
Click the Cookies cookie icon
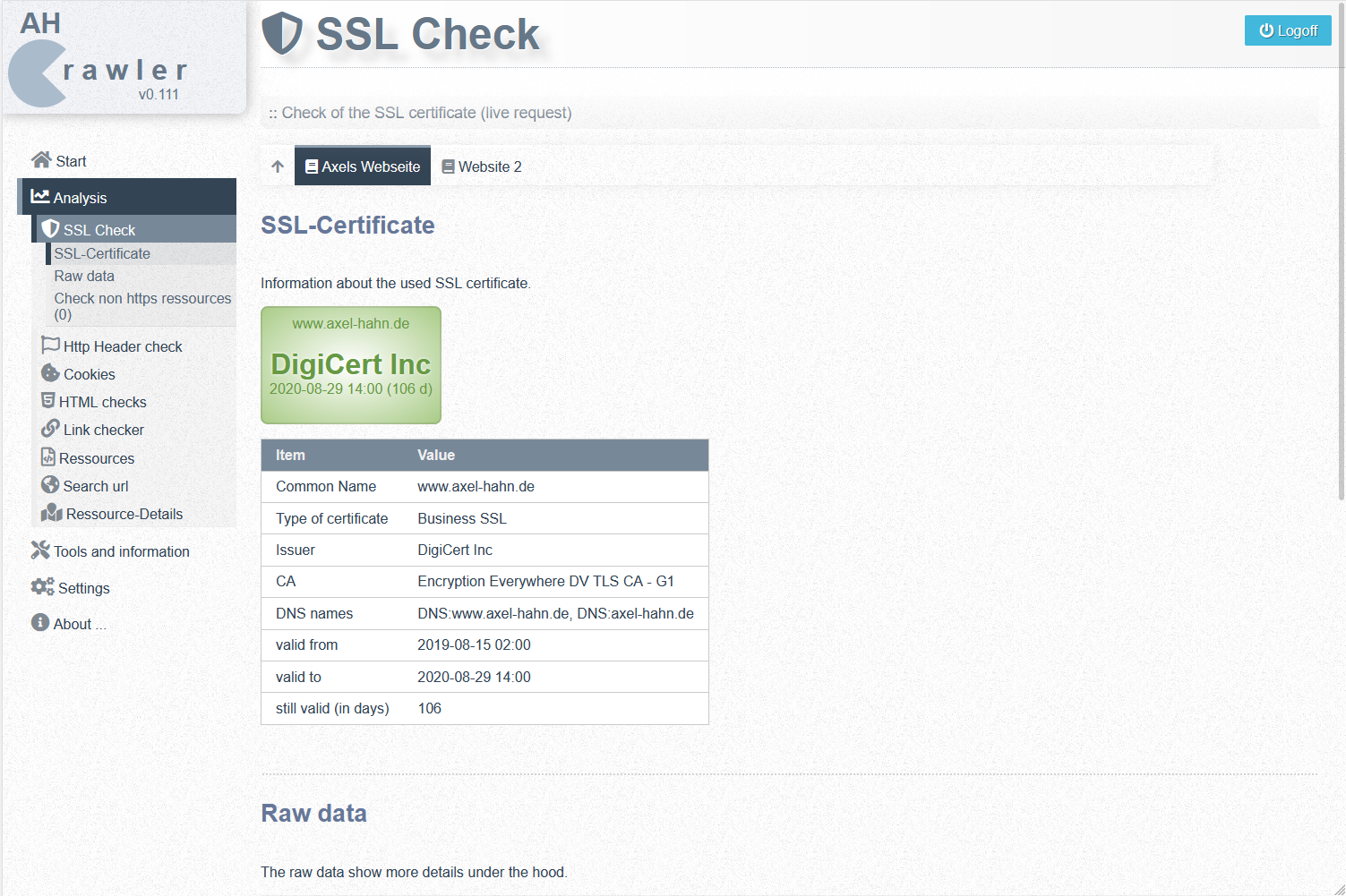tap(50, 373)
